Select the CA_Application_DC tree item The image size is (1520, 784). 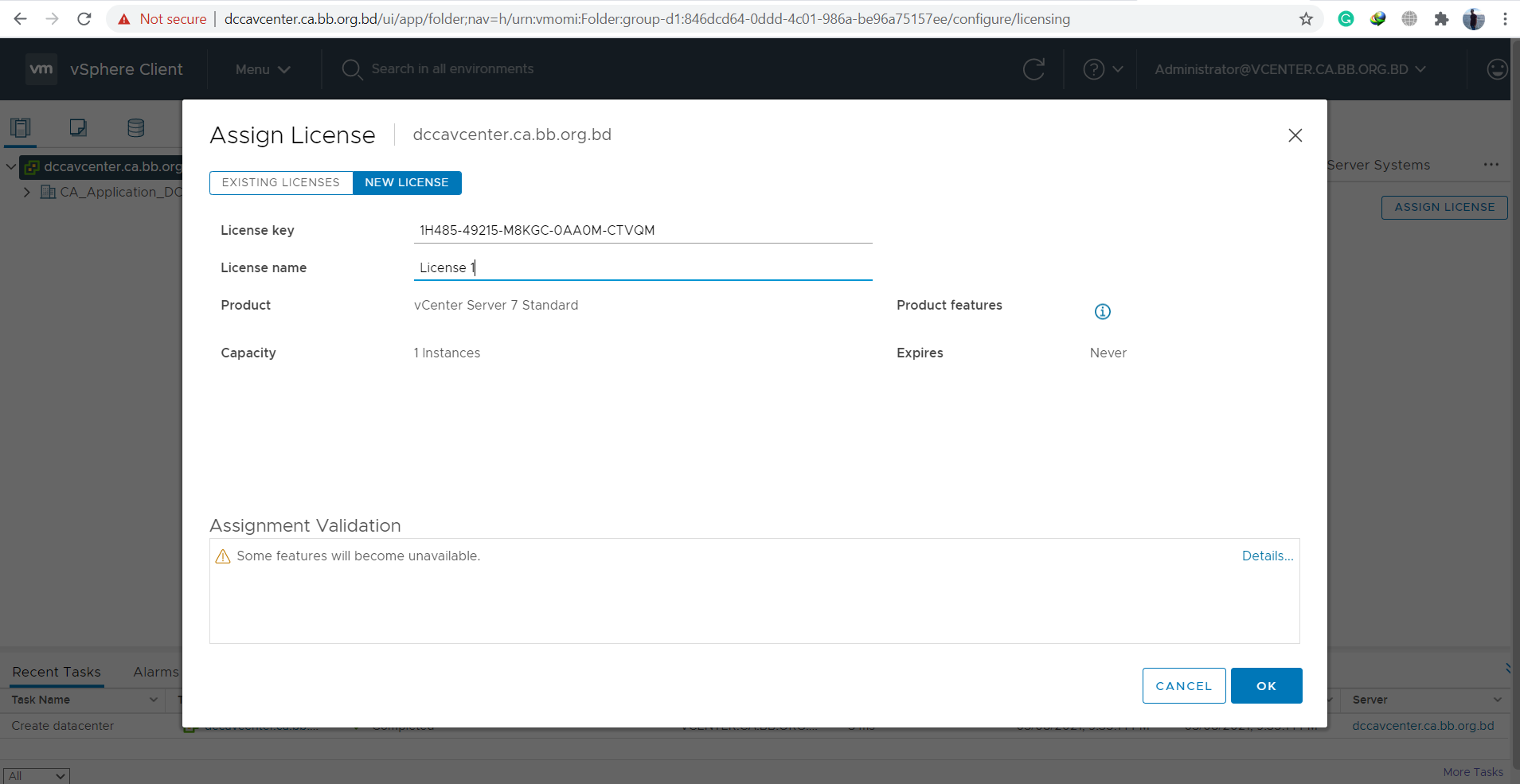pyautogui.click(x=121, y=192)
